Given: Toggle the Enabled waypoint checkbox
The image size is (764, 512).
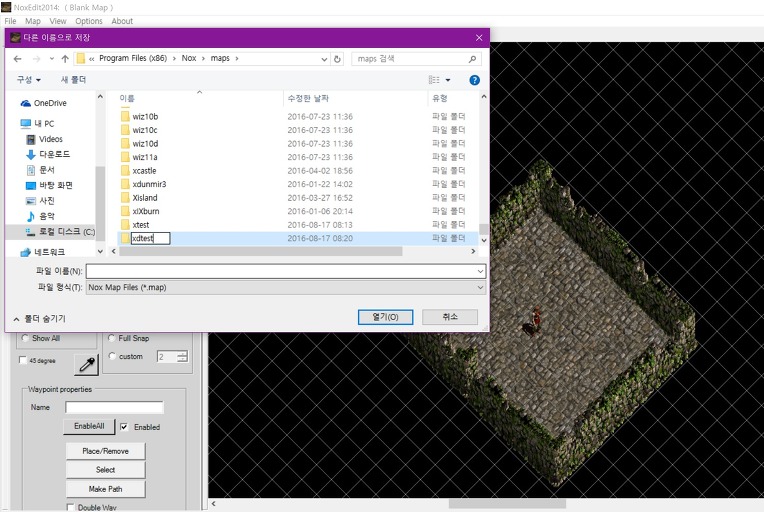Looking at the screenshot, I should [x=124, y=427].
